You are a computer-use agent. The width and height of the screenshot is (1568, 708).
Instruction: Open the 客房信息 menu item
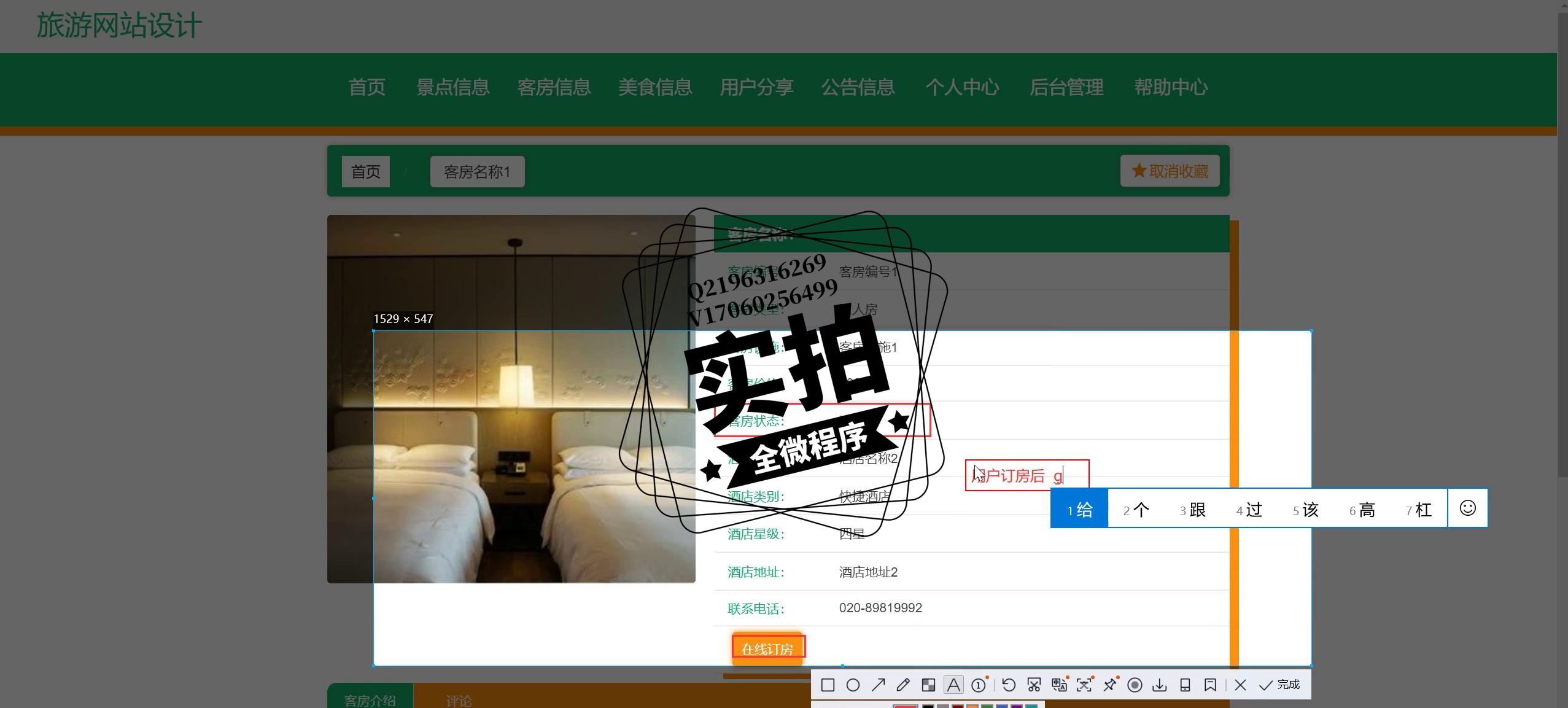click(554, 87)
